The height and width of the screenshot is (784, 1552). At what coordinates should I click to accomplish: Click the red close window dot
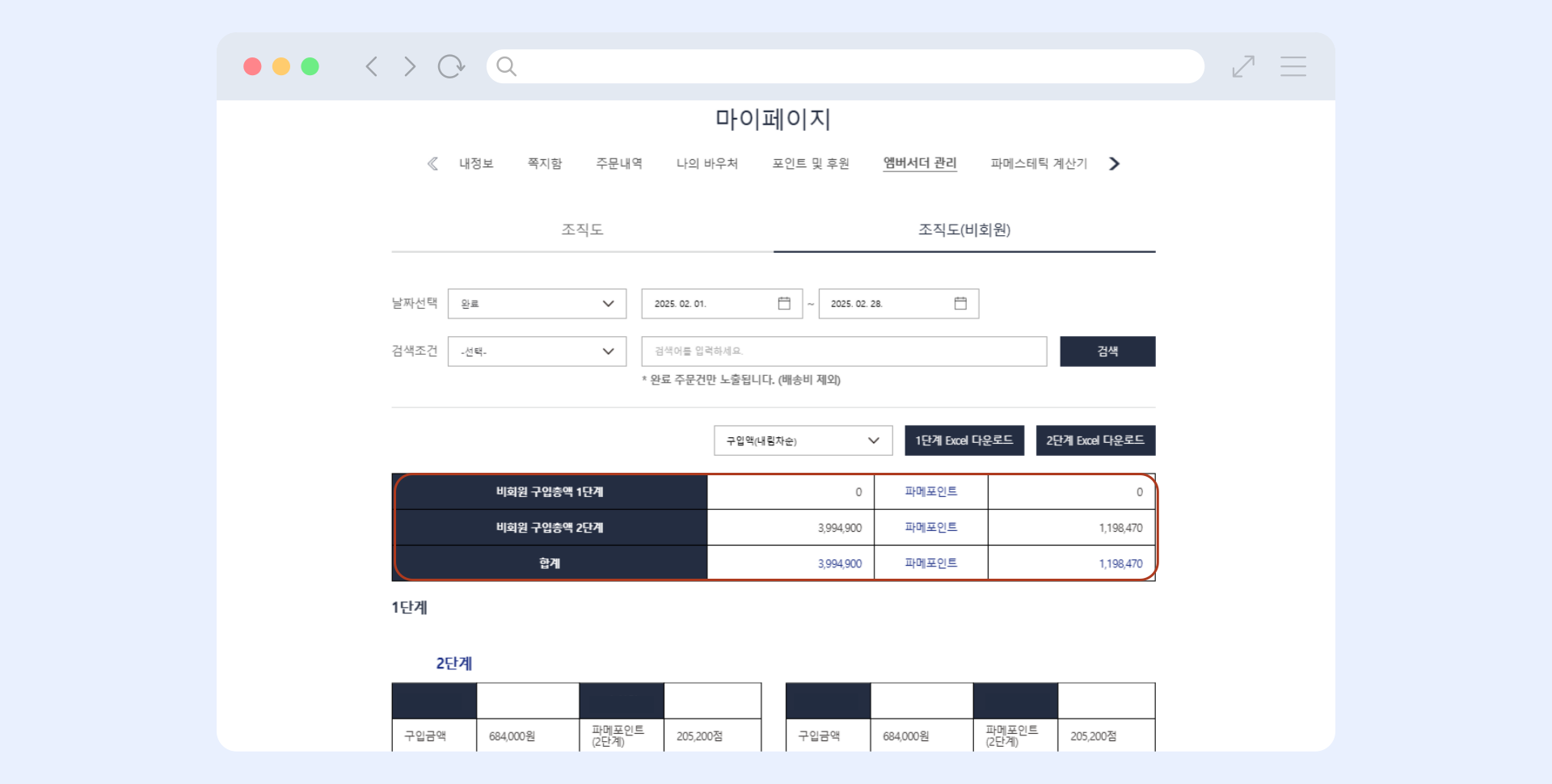click(252, 66)
